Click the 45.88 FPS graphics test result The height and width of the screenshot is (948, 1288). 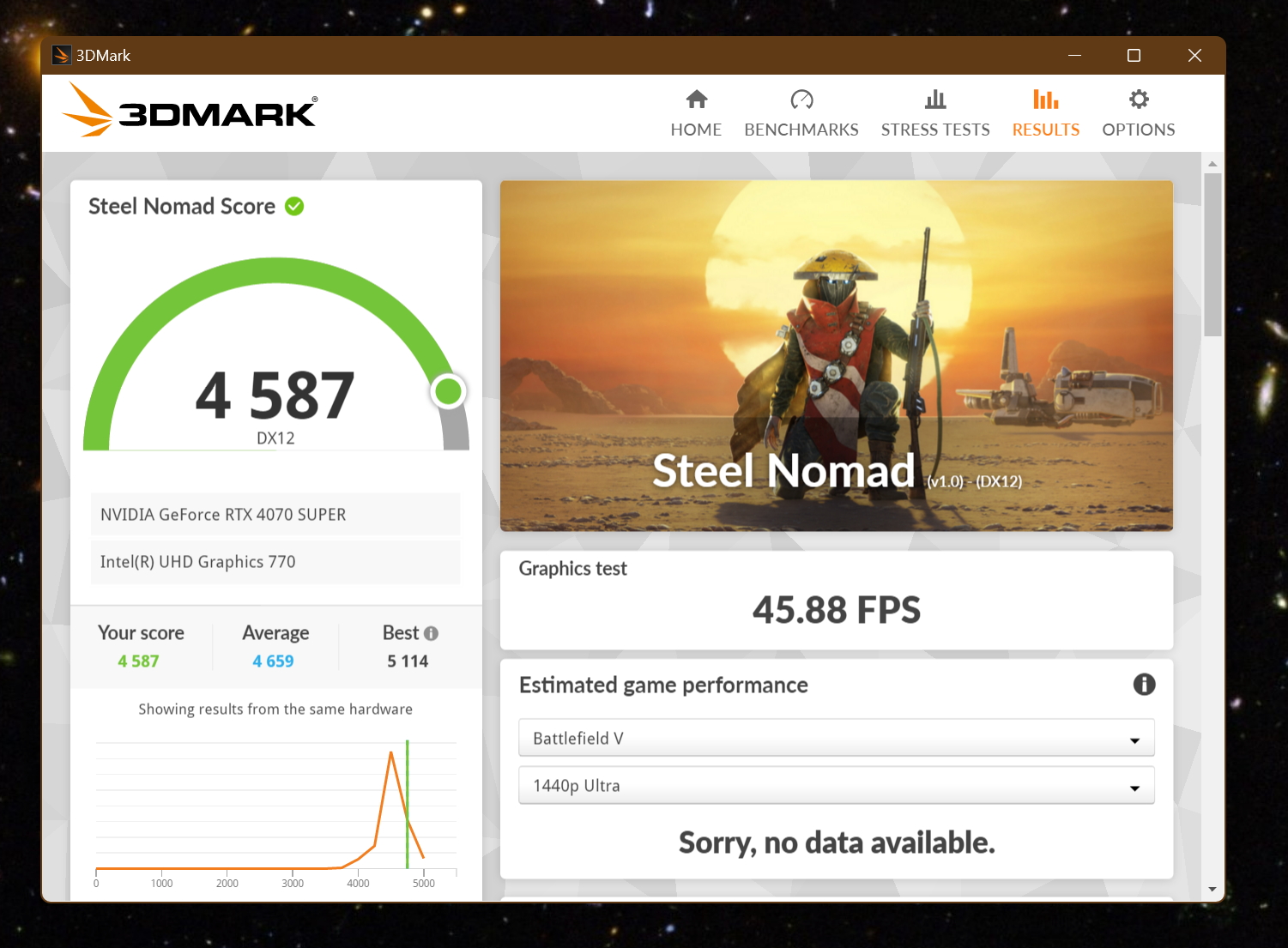coord(837,610)
